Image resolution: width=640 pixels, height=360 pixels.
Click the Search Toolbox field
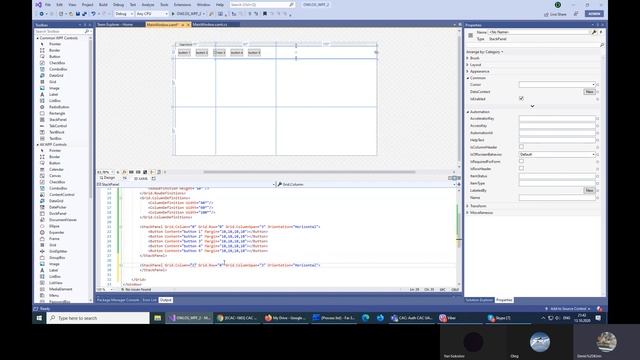[x=62, y=31]
